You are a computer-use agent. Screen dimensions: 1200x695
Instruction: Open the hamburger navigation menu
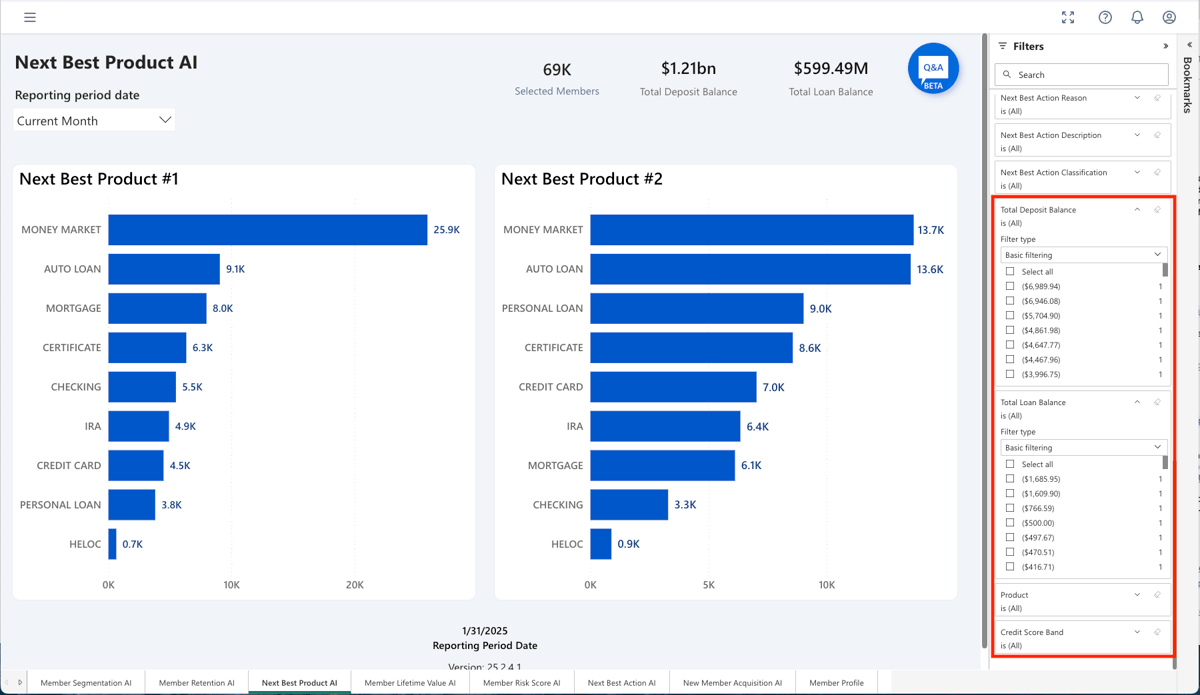tap(30, 17)
